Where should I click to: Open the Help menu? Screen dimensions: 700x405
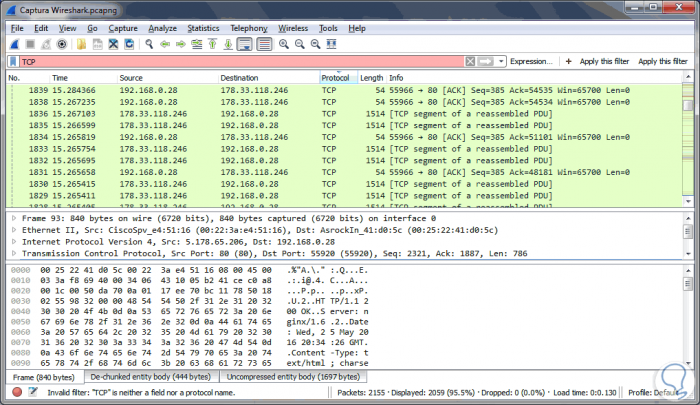pyautogui.click(x=357, y=28)
